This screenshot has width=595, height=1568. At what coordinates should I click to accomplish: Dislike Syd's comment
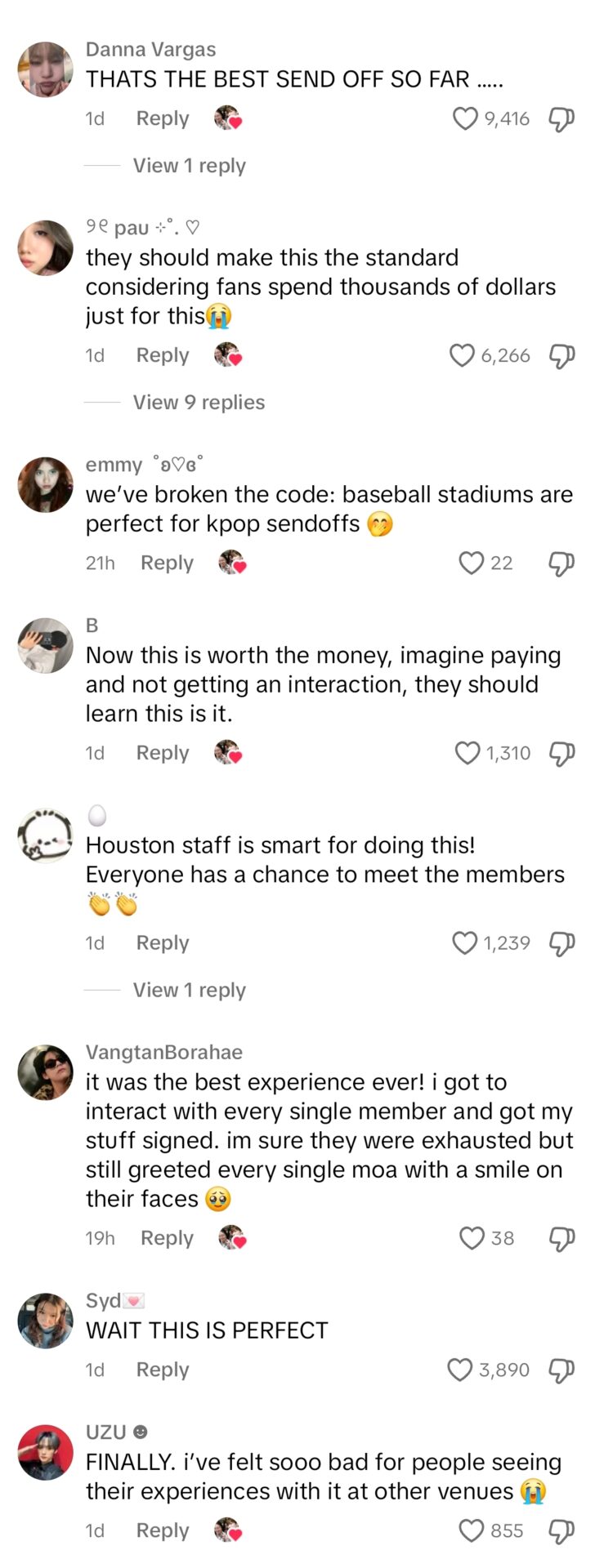(x=561, y=1370)
